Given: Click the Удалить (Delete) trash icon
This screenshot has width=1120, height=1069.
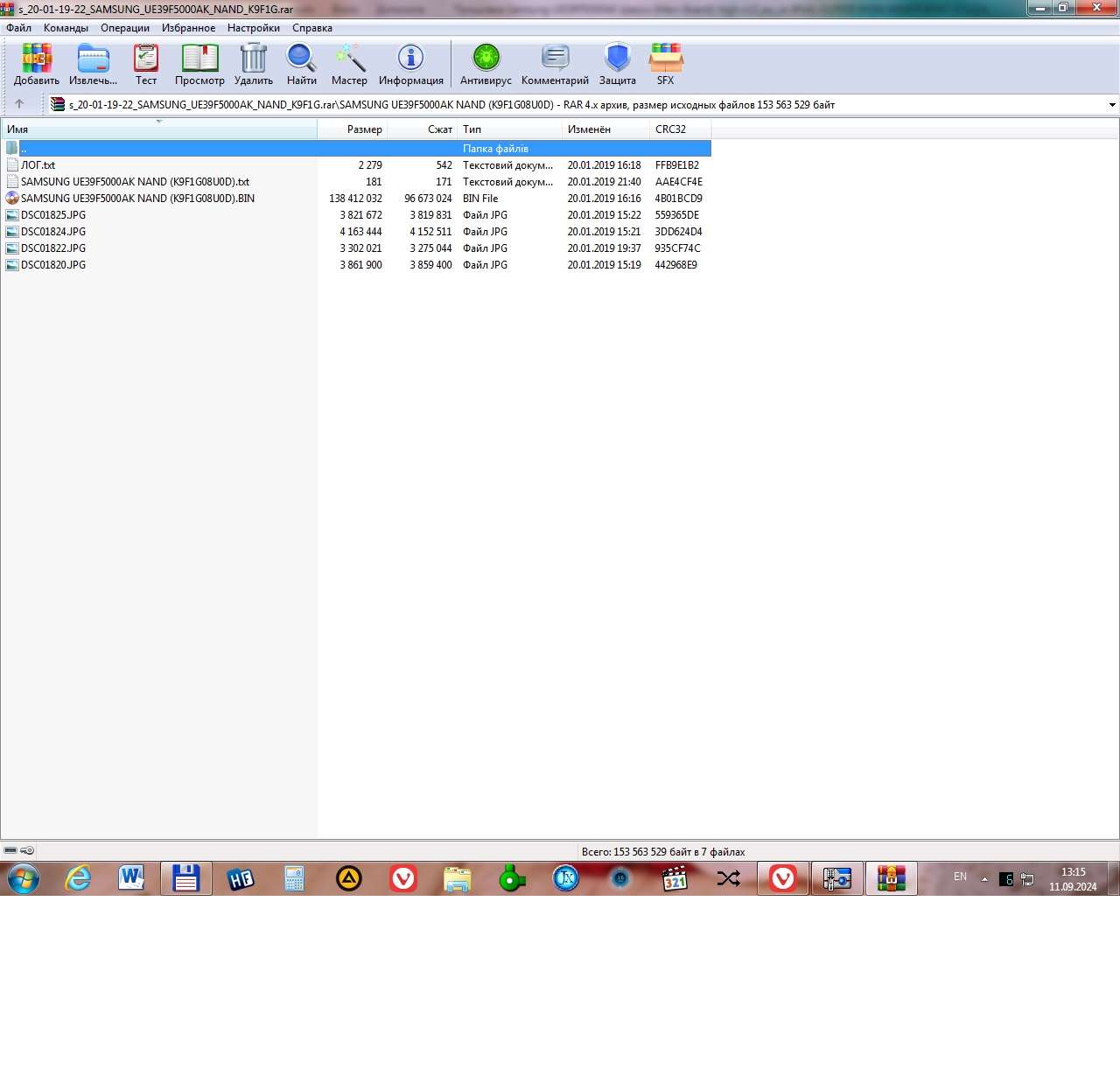Looking at the screenshot, I should [x=254, y=65].
